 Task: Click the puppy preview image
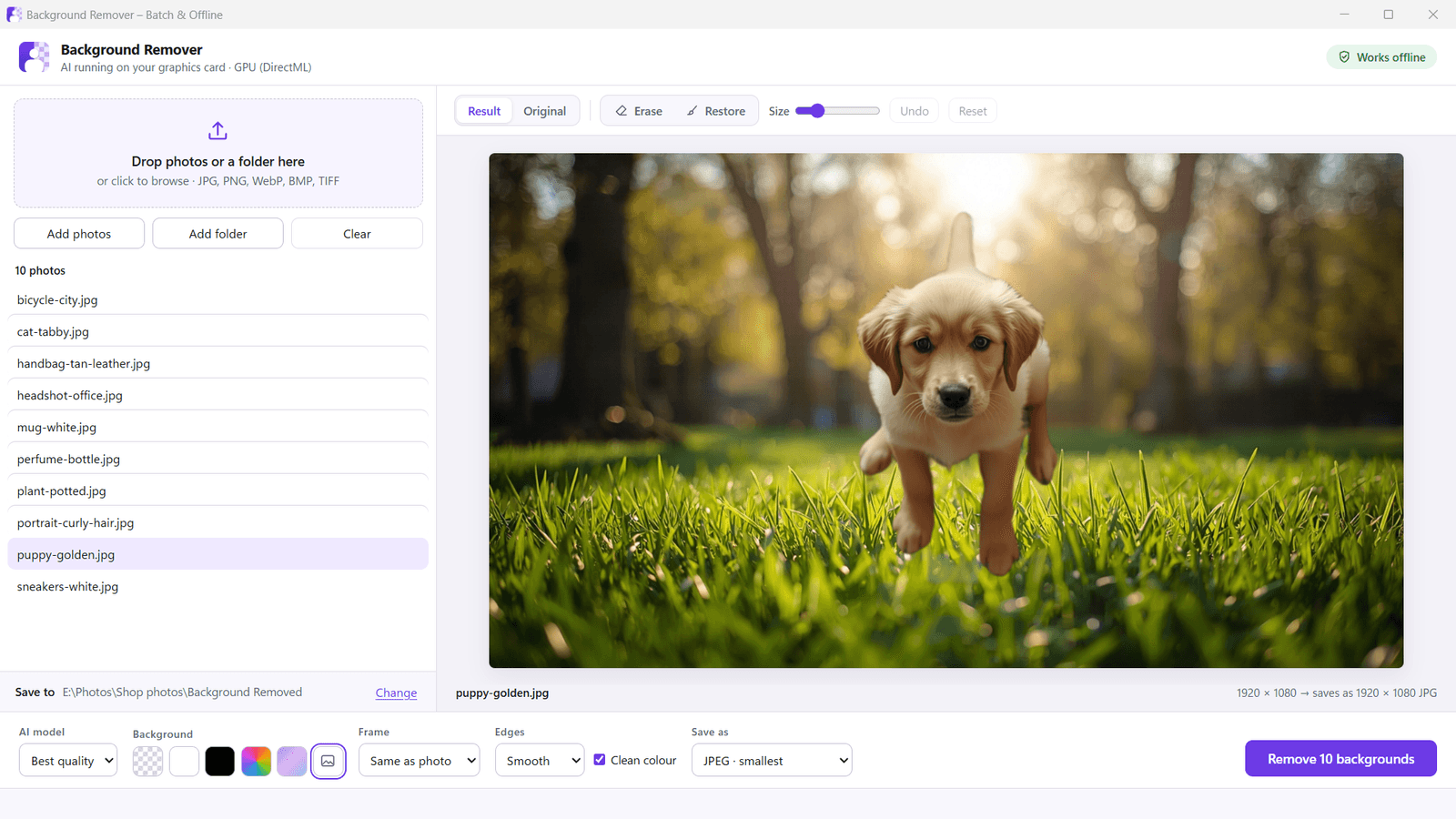pos(946,410)
